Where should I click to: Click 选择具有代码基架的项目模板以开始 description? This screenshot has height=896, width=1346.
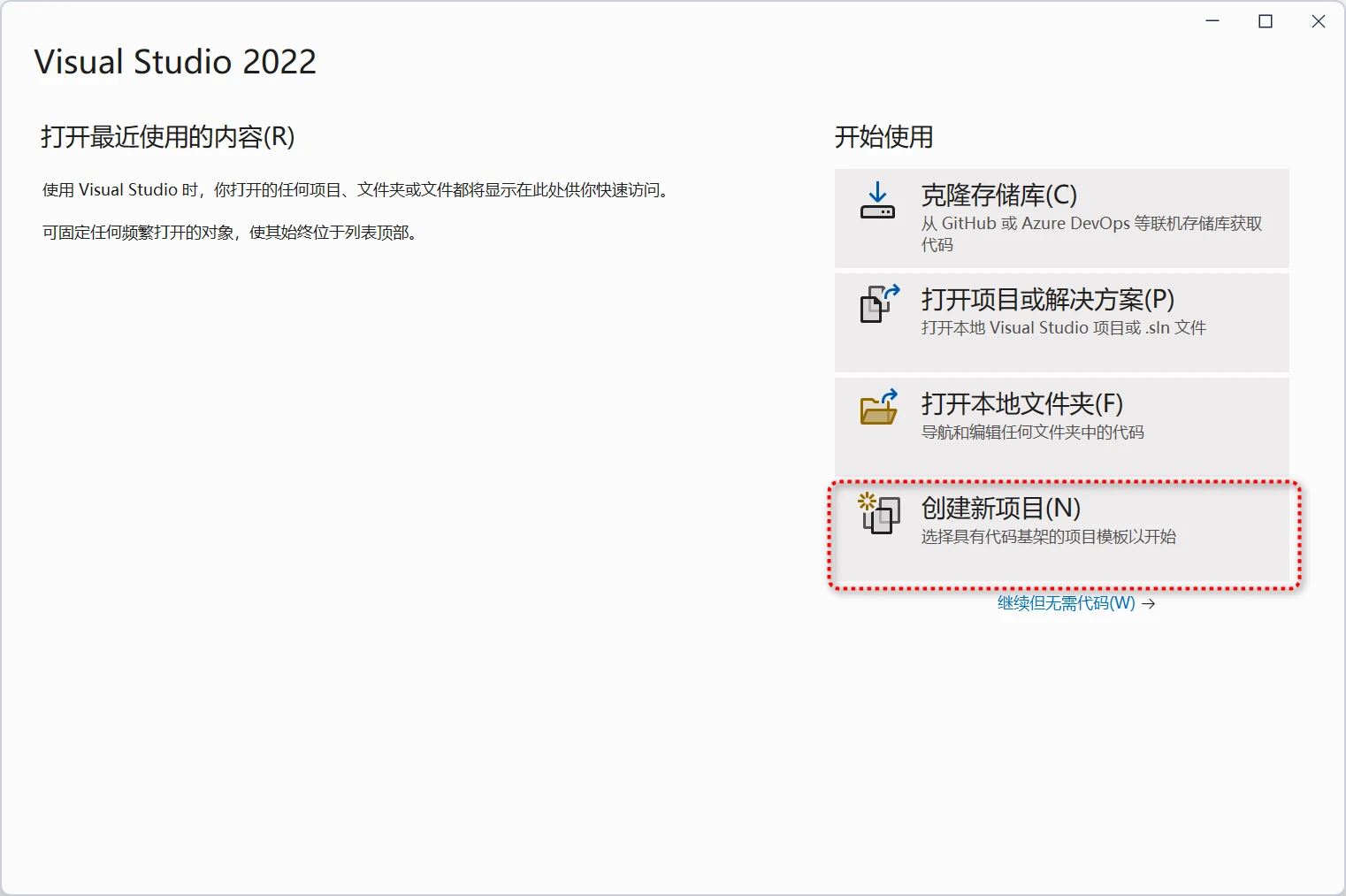[x=1048, y=537]
